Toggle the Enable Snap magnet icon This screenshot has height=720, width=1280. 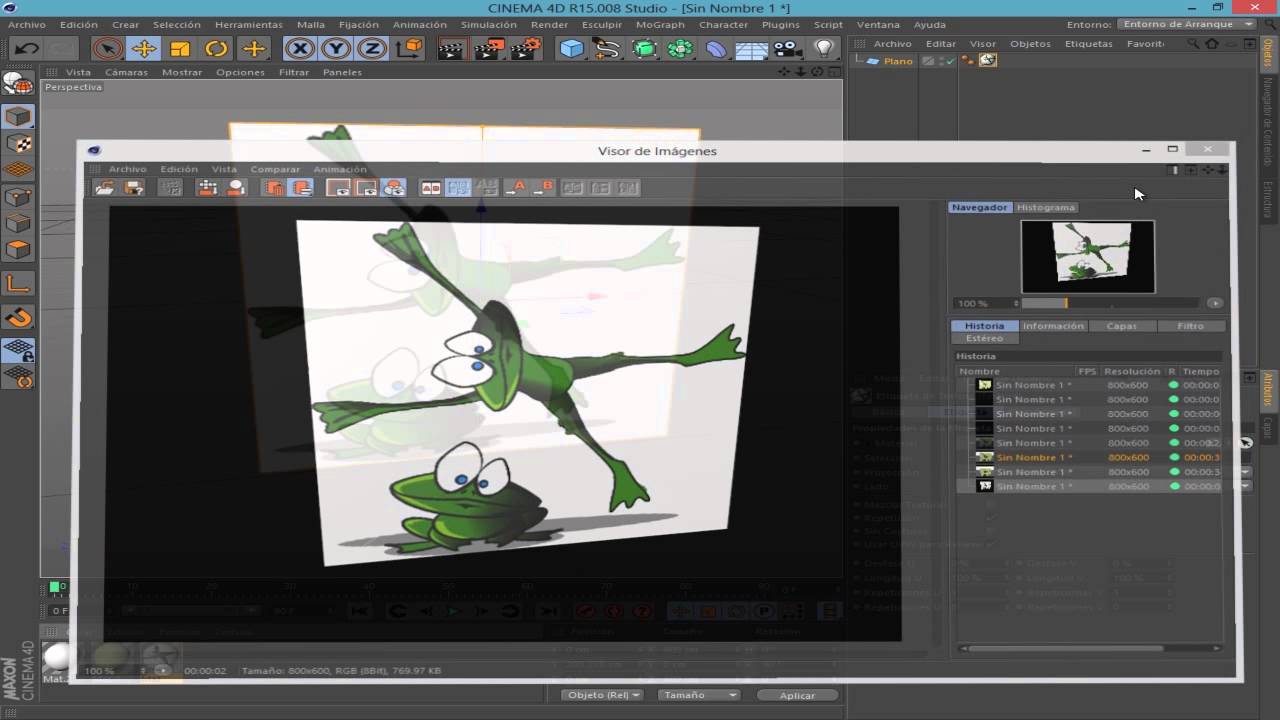click(x=18, y=318)
